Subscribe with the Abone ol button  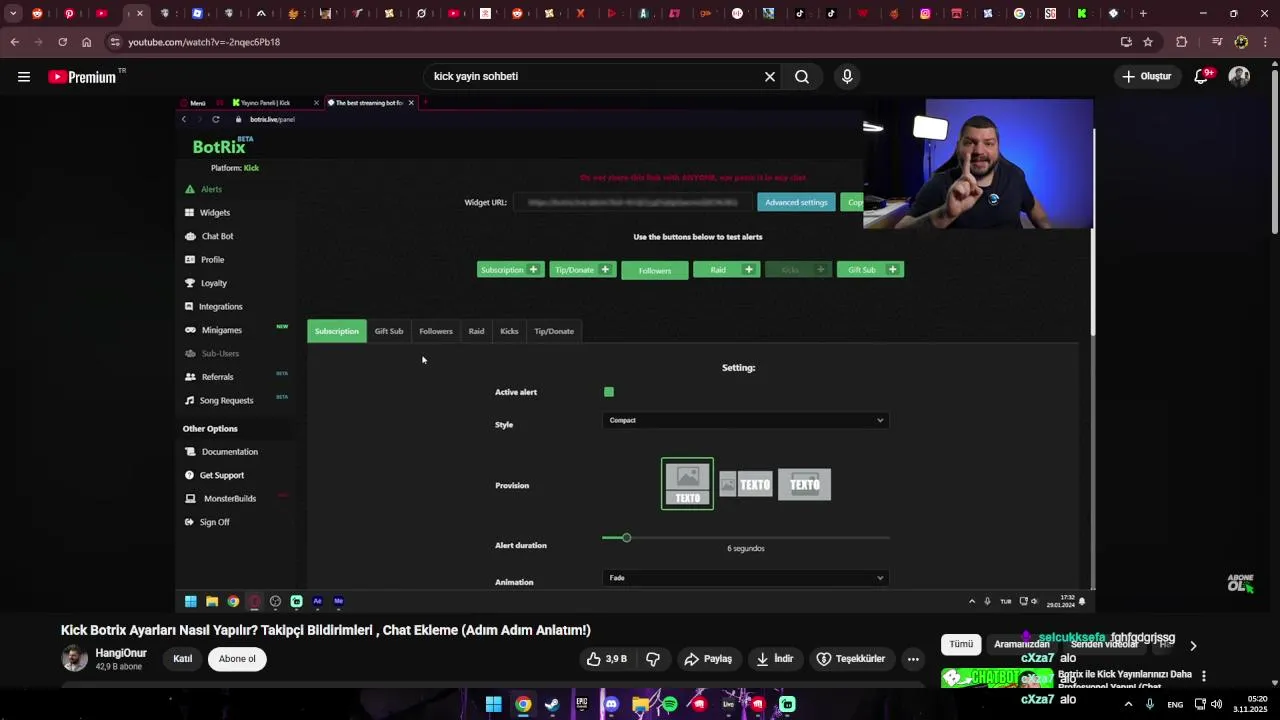(x=237, y=659)
